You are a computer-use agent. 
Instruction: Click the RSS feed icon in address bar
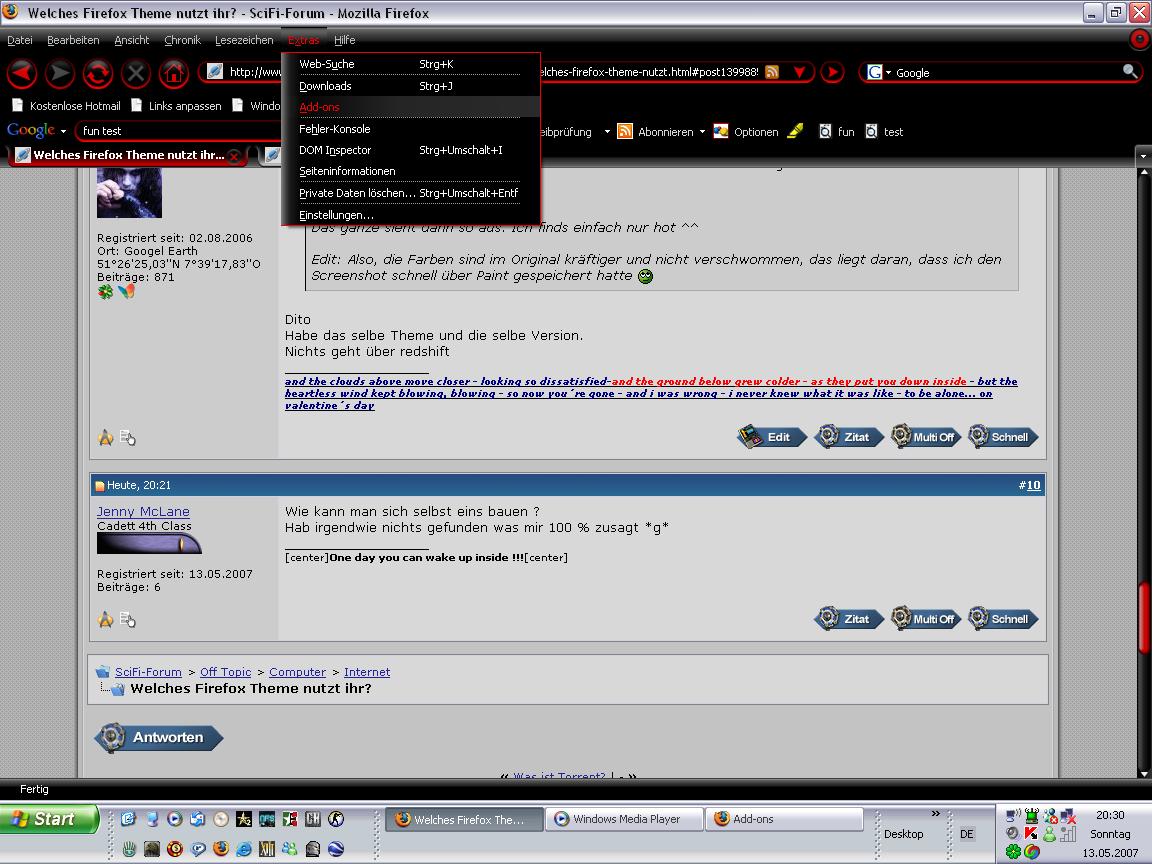(x=772, y=72)
